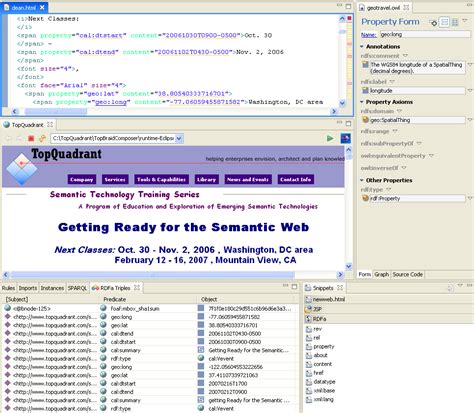Viewport: 474px width, 413px height.
Task: Select the -122.05604553222656 object cell
Action: 235,367
